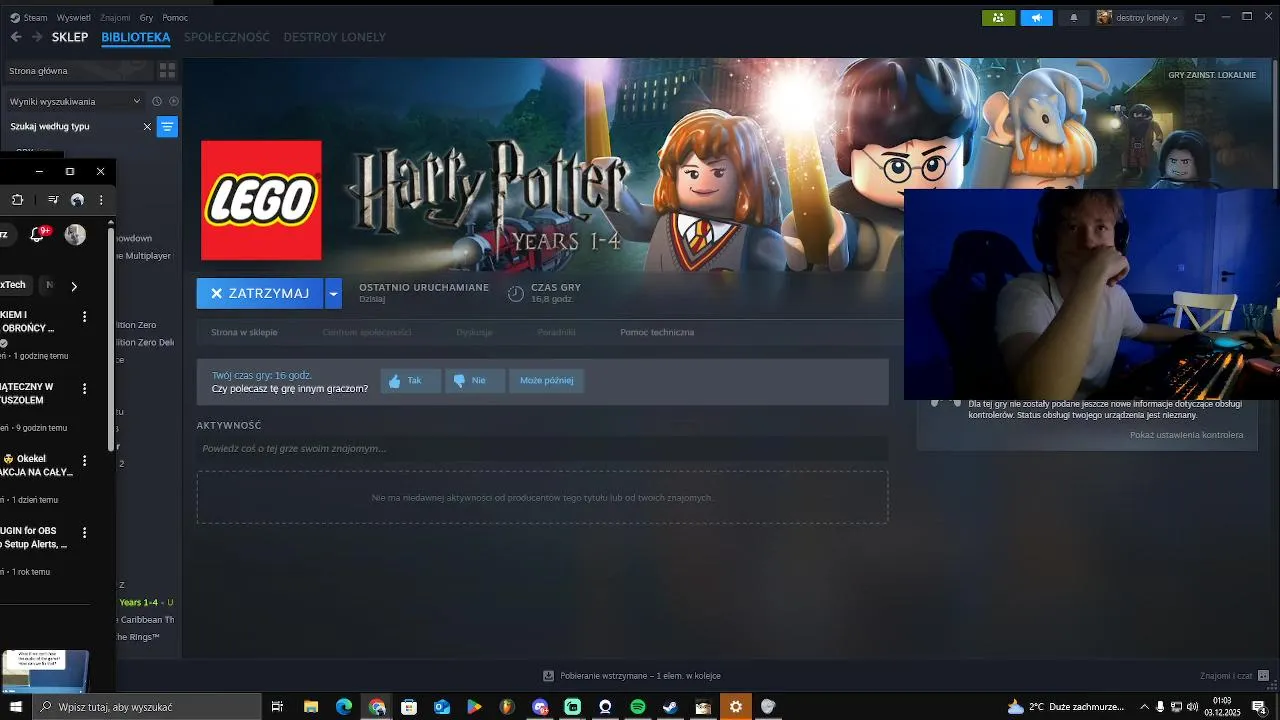
Task: Open the Znajomi menu
Action: pyautogui.click(x=115, y=17)
